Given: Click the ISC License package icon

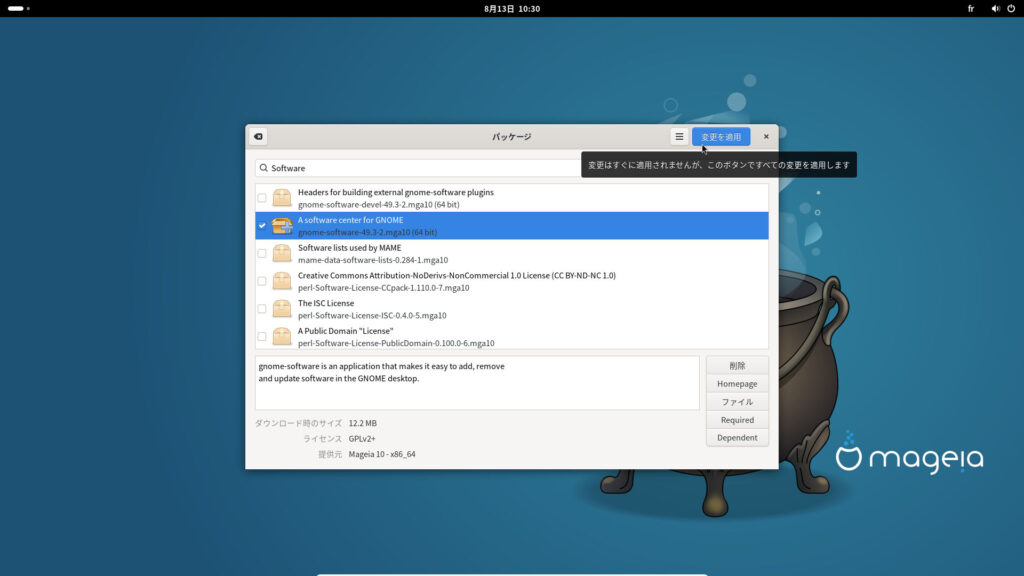Looking at the screenshot, I should (x=281, y=309).
